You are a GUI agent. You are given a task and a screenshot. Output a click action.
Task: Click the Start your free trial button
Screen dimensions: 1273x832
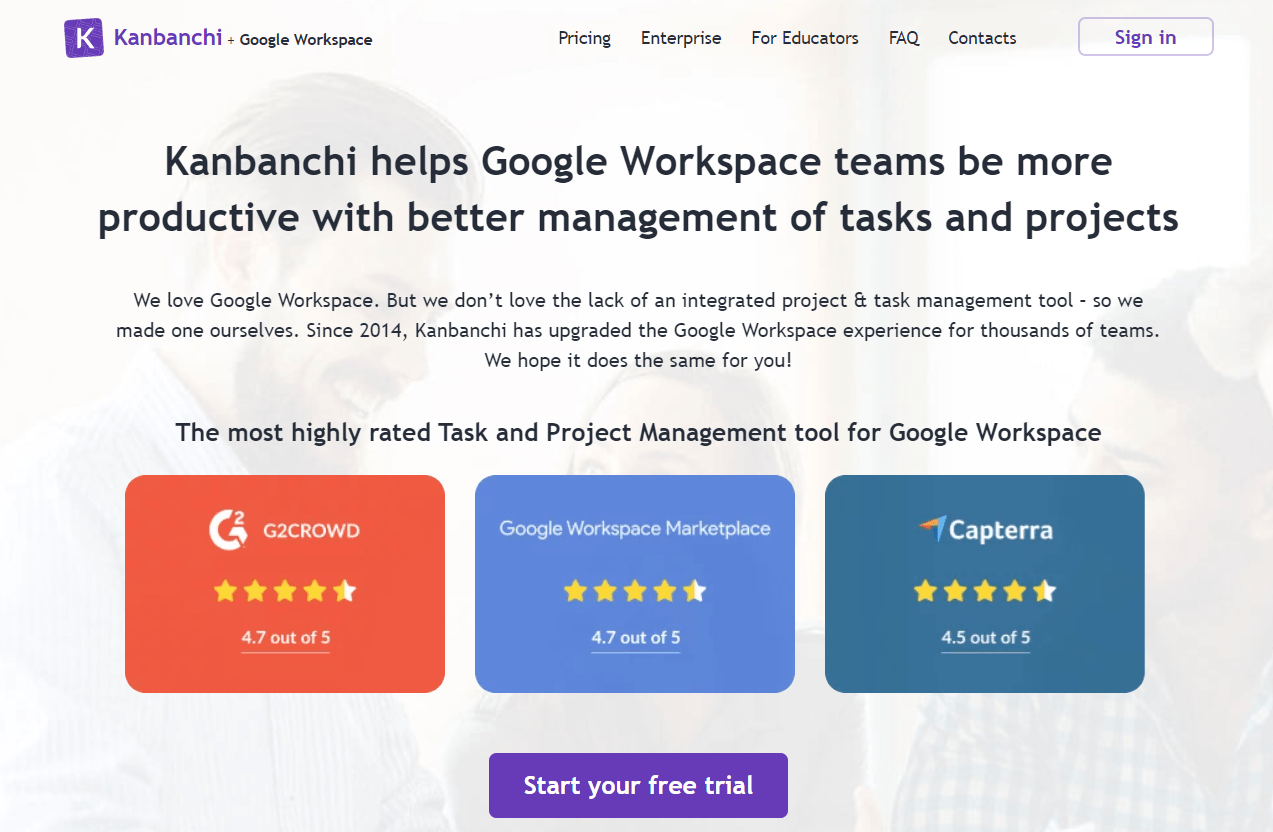click(x=638, y=785)
